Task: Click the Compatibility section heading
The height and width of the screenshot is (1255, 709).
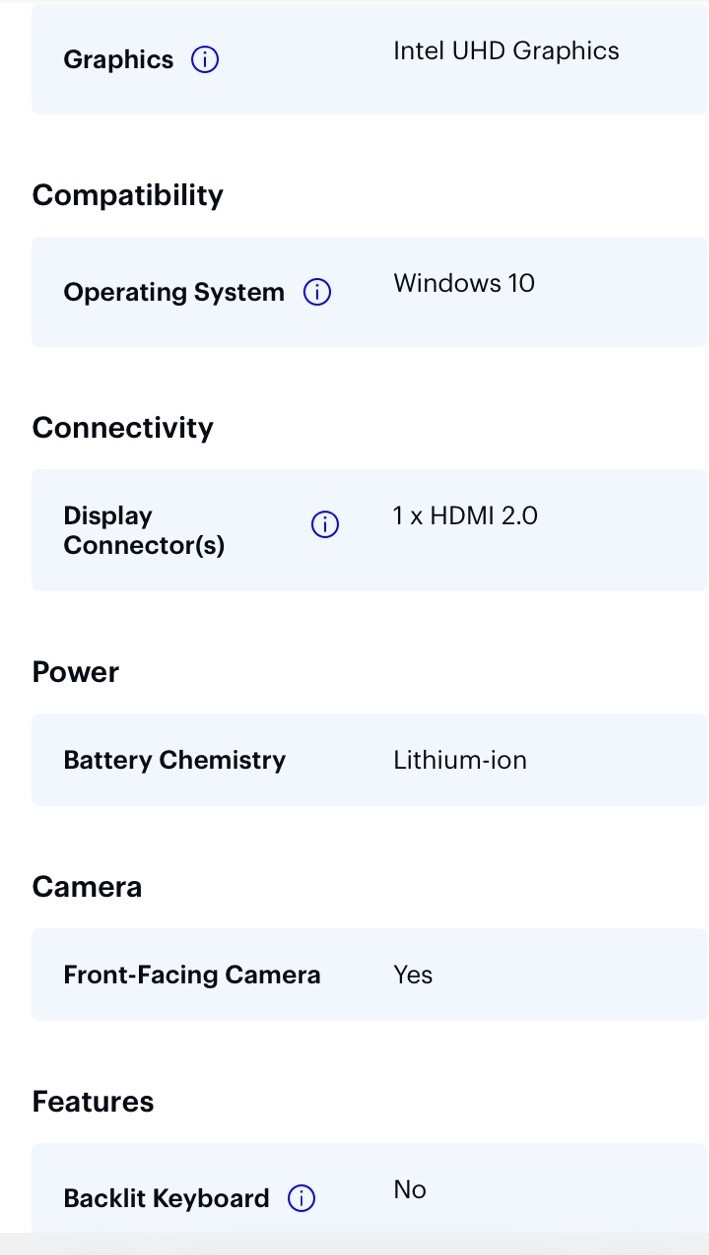Action: [x=128, y=195]
